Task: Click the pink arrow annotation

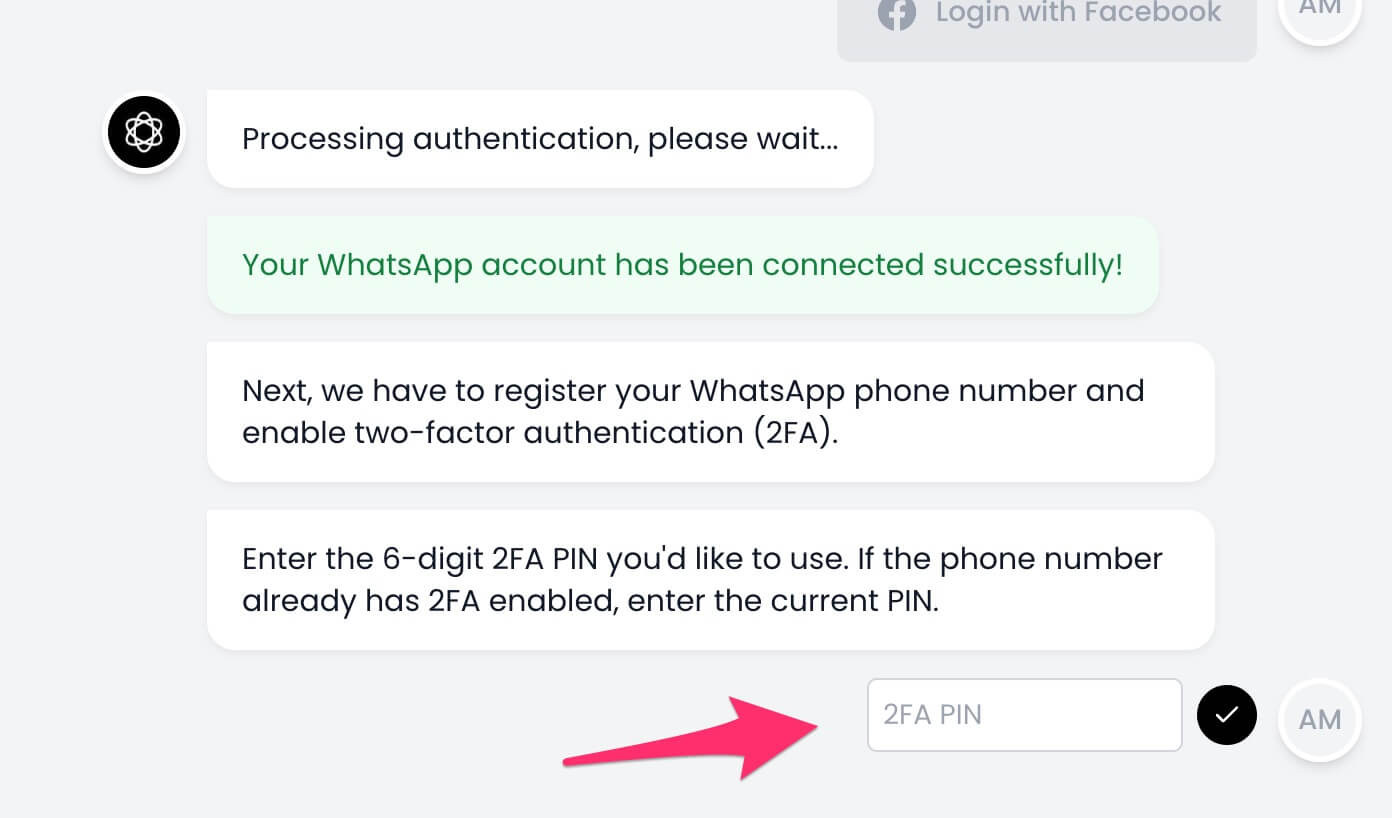Action: coord(692,735)
